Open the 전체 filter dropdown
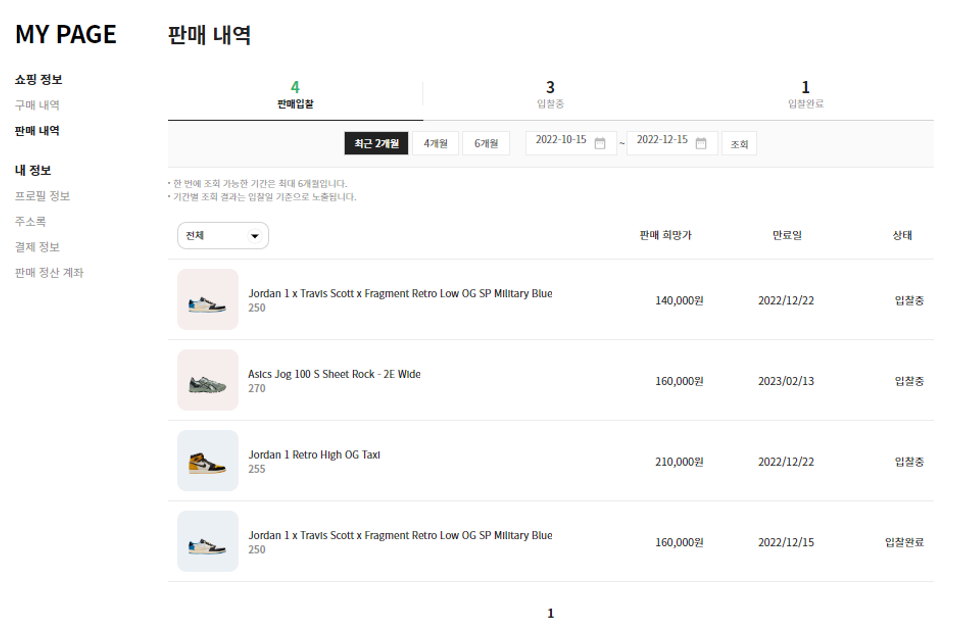Image resolution: width=975 pixels, height=634 pixels. coord(222,236)
